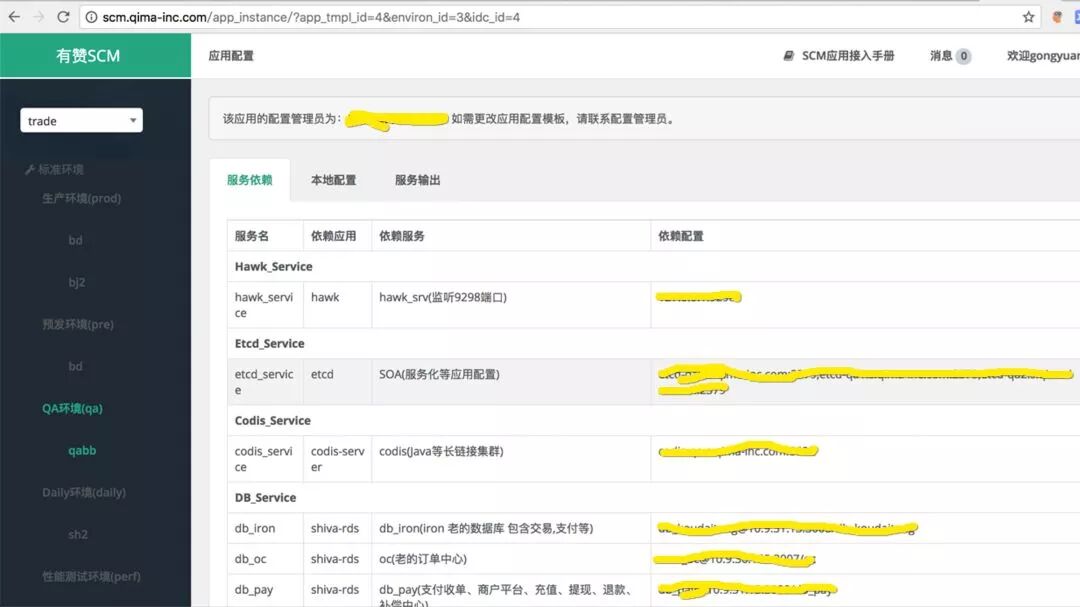The image size is (1080, 607).
Task: Select sh2 in the sidebar
Action: [78, 535]
